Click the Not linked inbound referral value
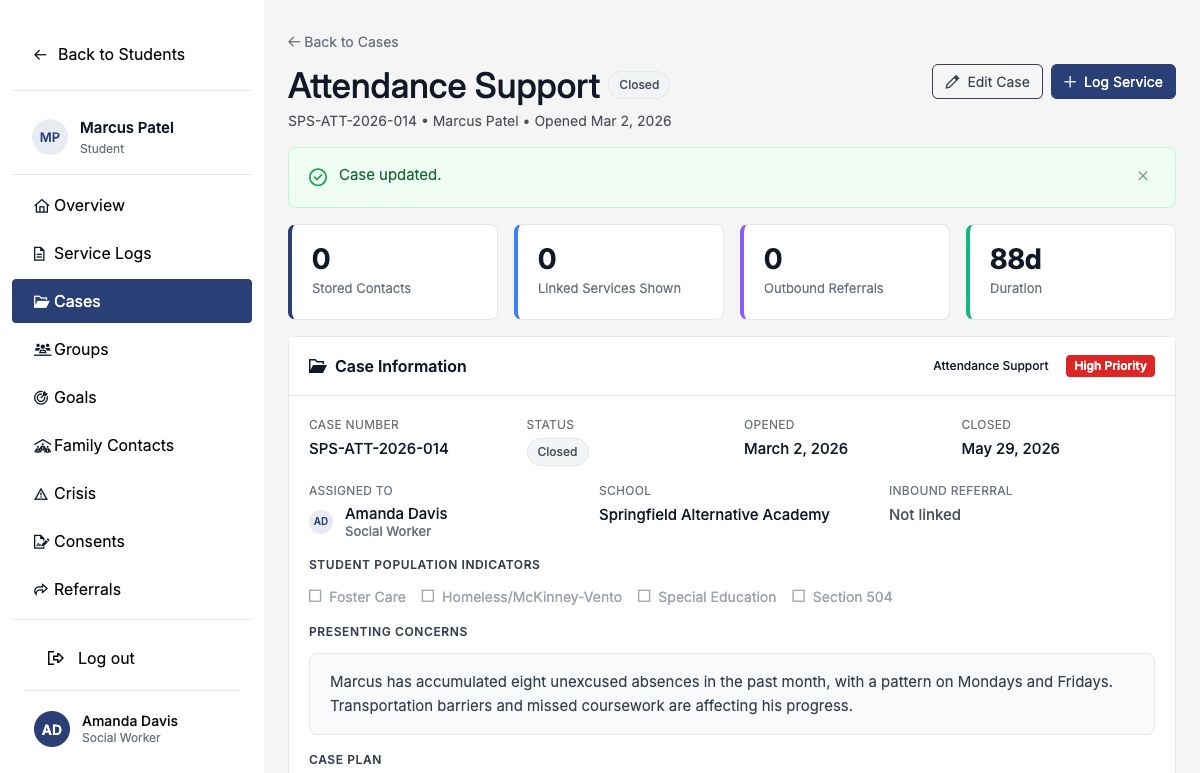Screen dimensions: 1200x773 925,515
